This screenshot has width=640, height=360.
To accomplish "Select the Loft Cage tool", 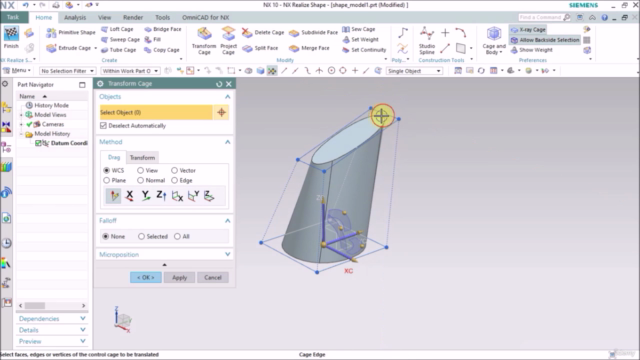I will click(117, 29).
